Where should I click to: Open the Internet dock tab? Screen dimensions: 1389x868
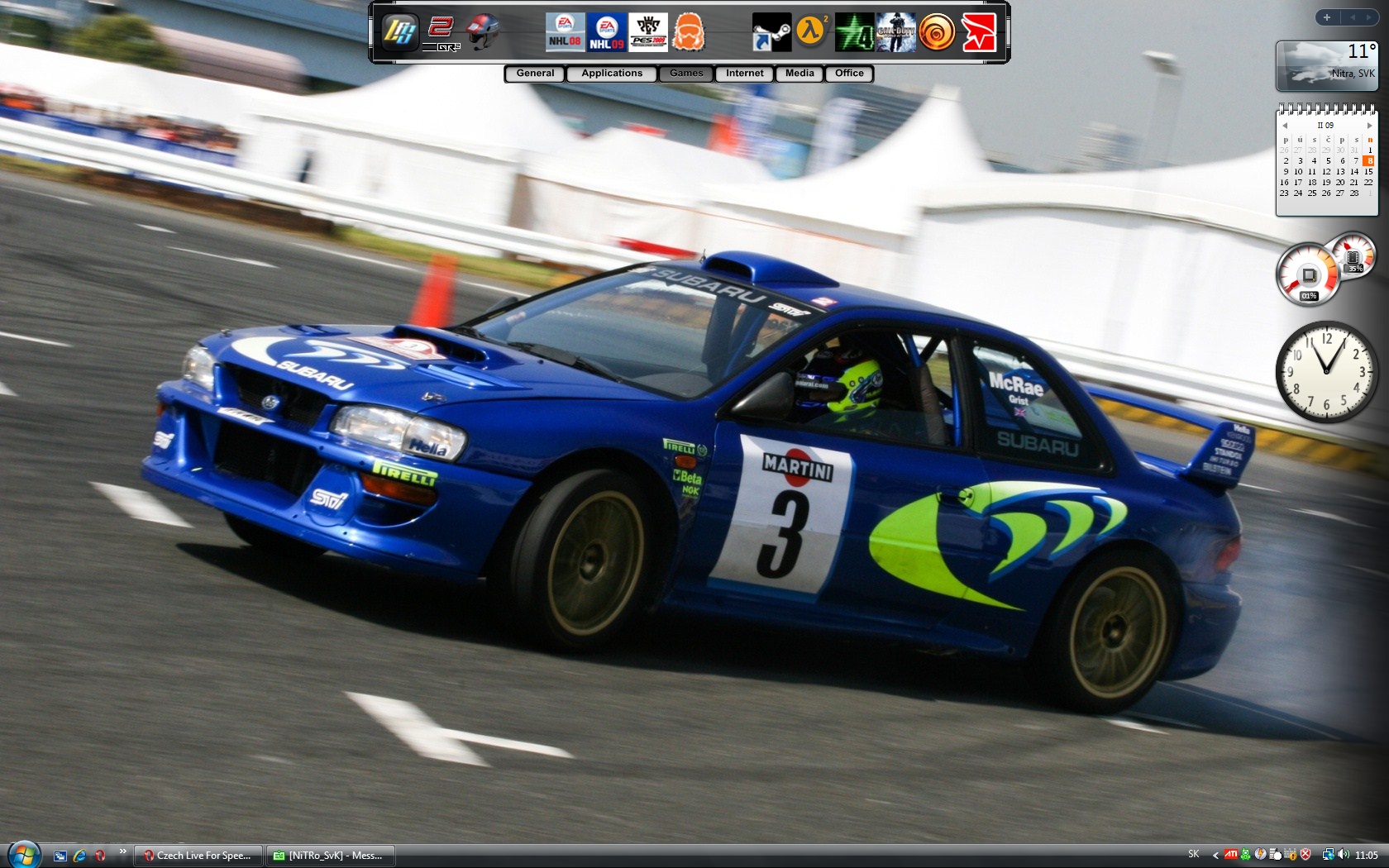[745, 74]
